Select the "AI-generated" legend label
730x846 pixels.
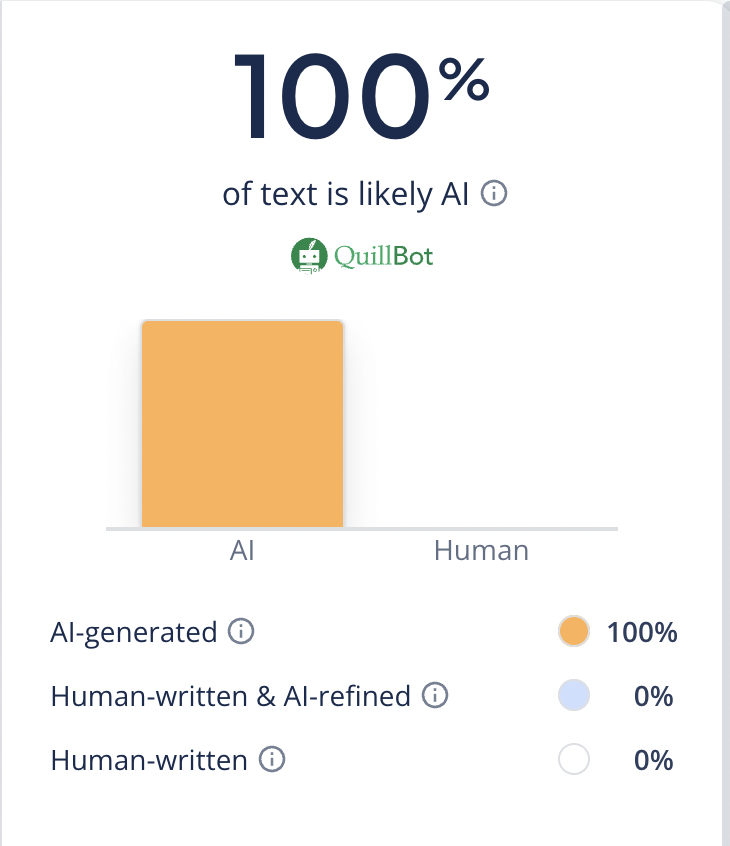coord(134,632)
